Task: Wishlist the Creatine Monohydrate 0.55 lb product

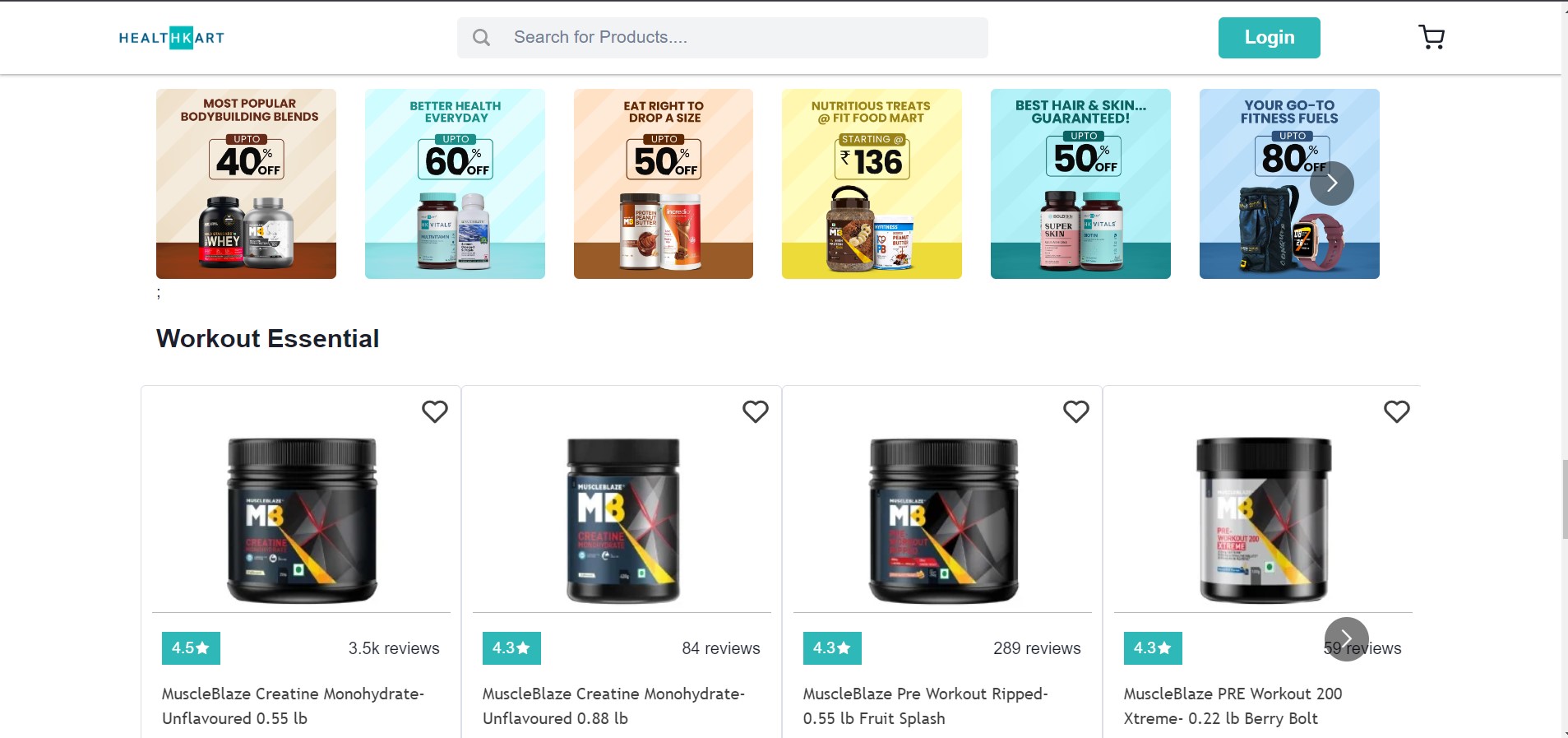Action: pyautogui.click(x=435, y=411)
